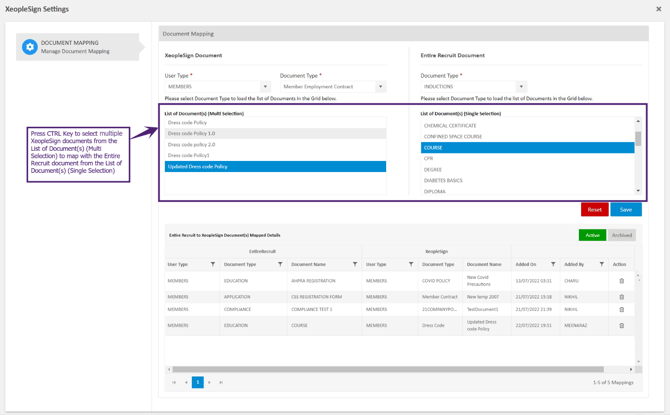Select the Document Mapping sidebar item
Image resolution: width=670 pixels, height=415 pixels.
[78, 47]
